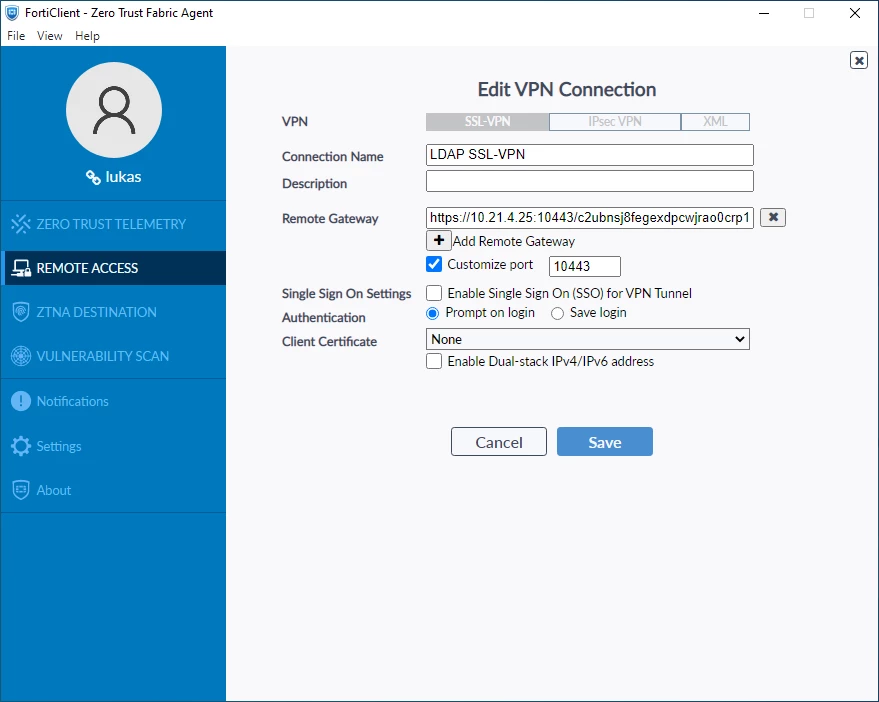
Task: Open the Client Certificate dropdown
Action: point(587,339)
